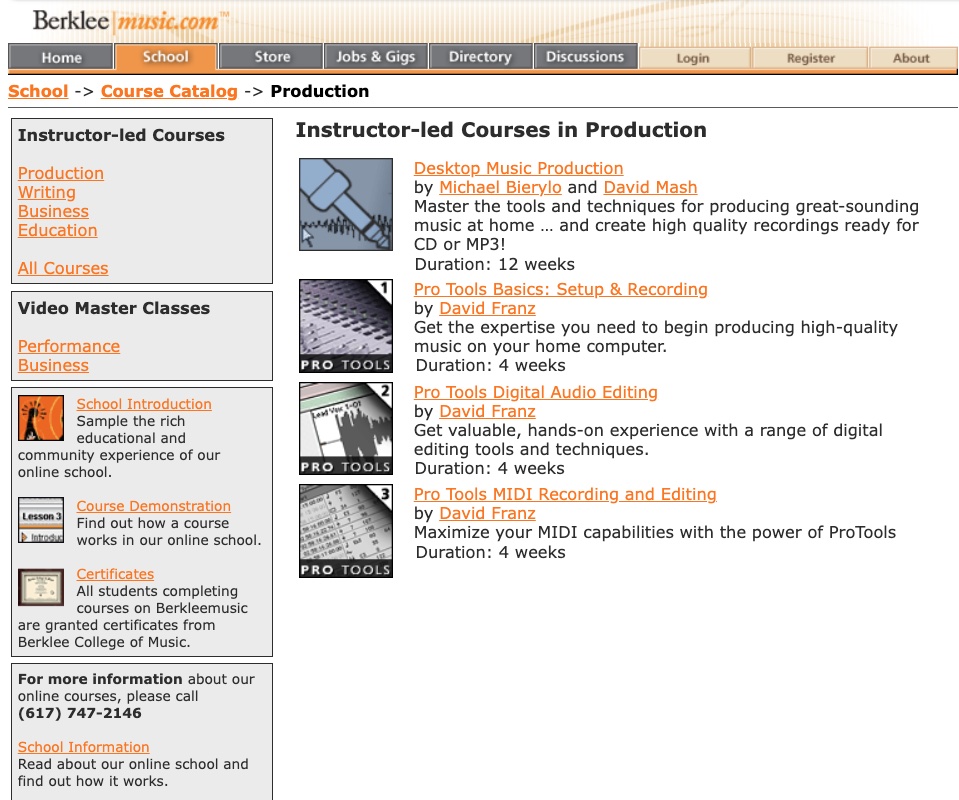View instructor Michael Bierylo's profile
This screenshot has width=959, height=800.
[x=500, y=187]
